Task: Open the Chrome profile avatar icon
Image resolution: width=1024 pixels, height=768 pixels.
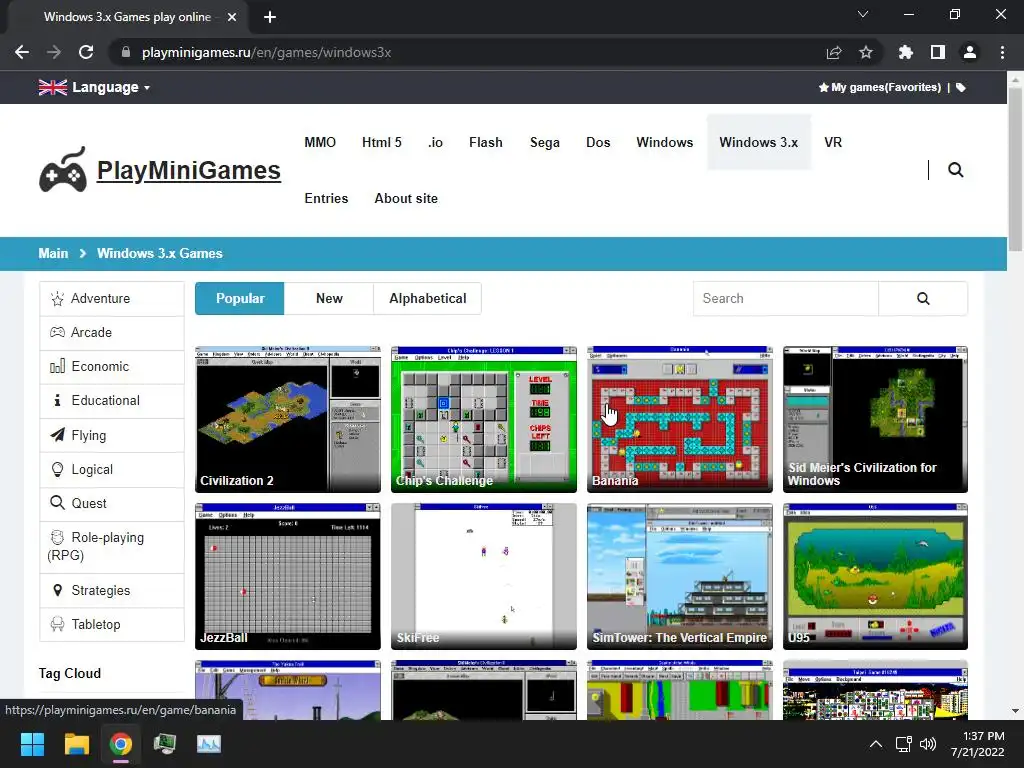Action: pyautogui.click(x=970, y=52)
